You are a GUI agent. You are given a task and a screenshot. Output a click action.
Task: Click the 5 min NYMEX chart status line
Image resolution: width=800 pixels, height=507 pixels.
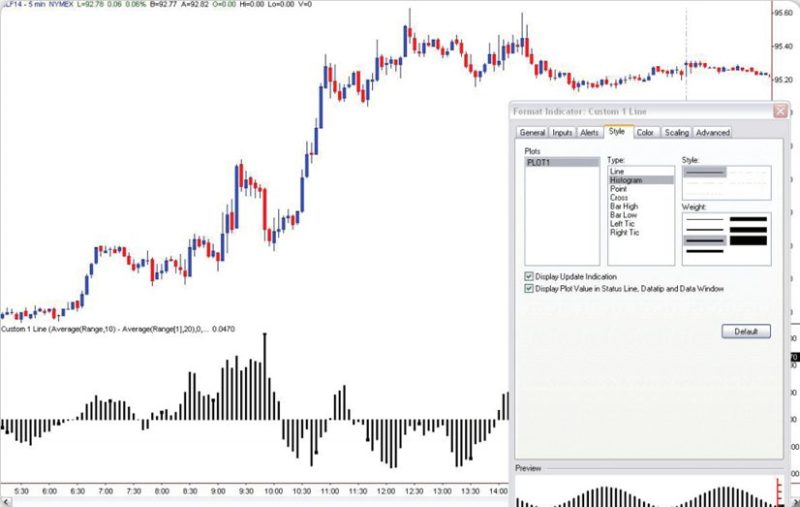(x=156, y=4)
